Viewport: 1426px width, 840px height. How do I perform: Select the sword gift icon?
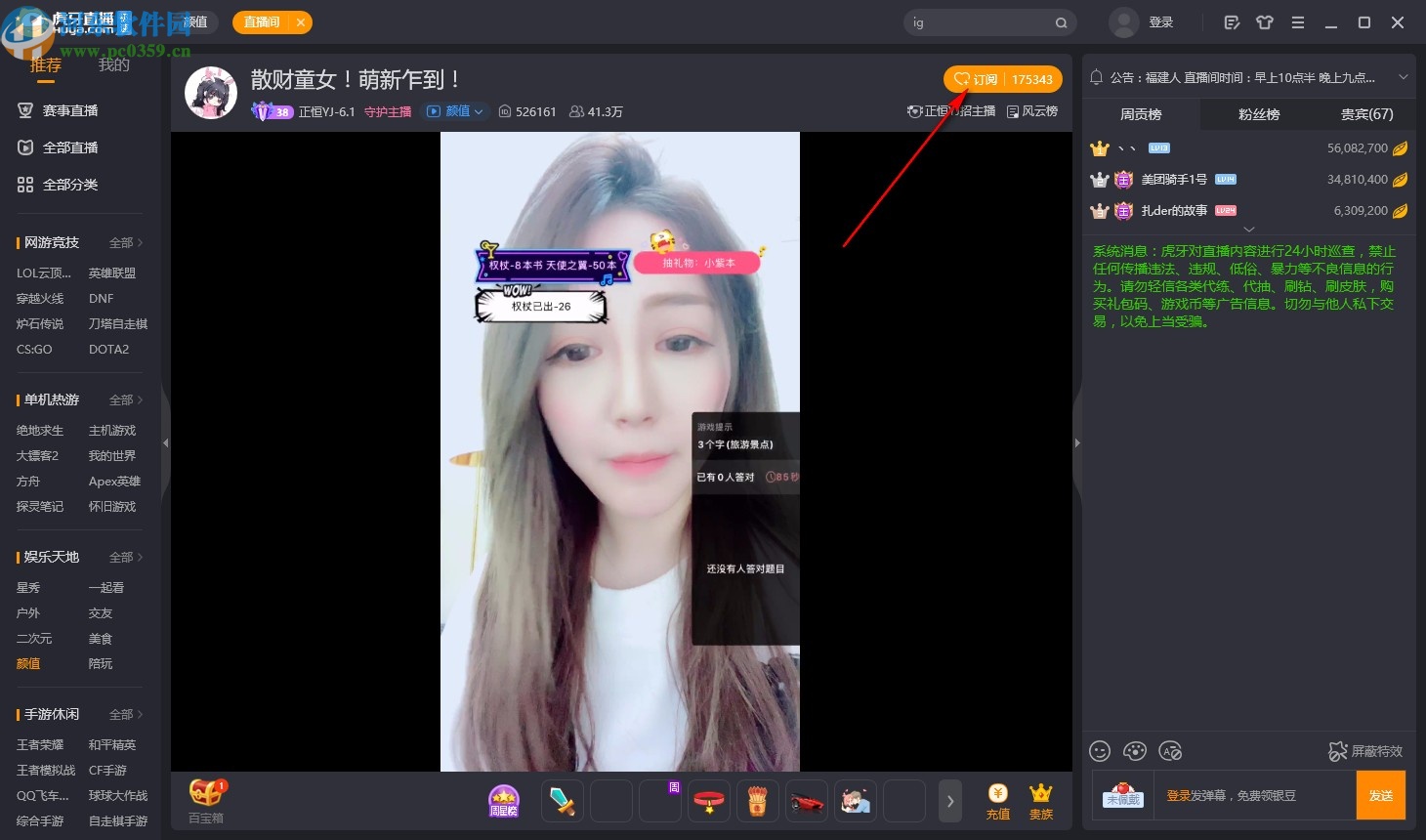563,800
